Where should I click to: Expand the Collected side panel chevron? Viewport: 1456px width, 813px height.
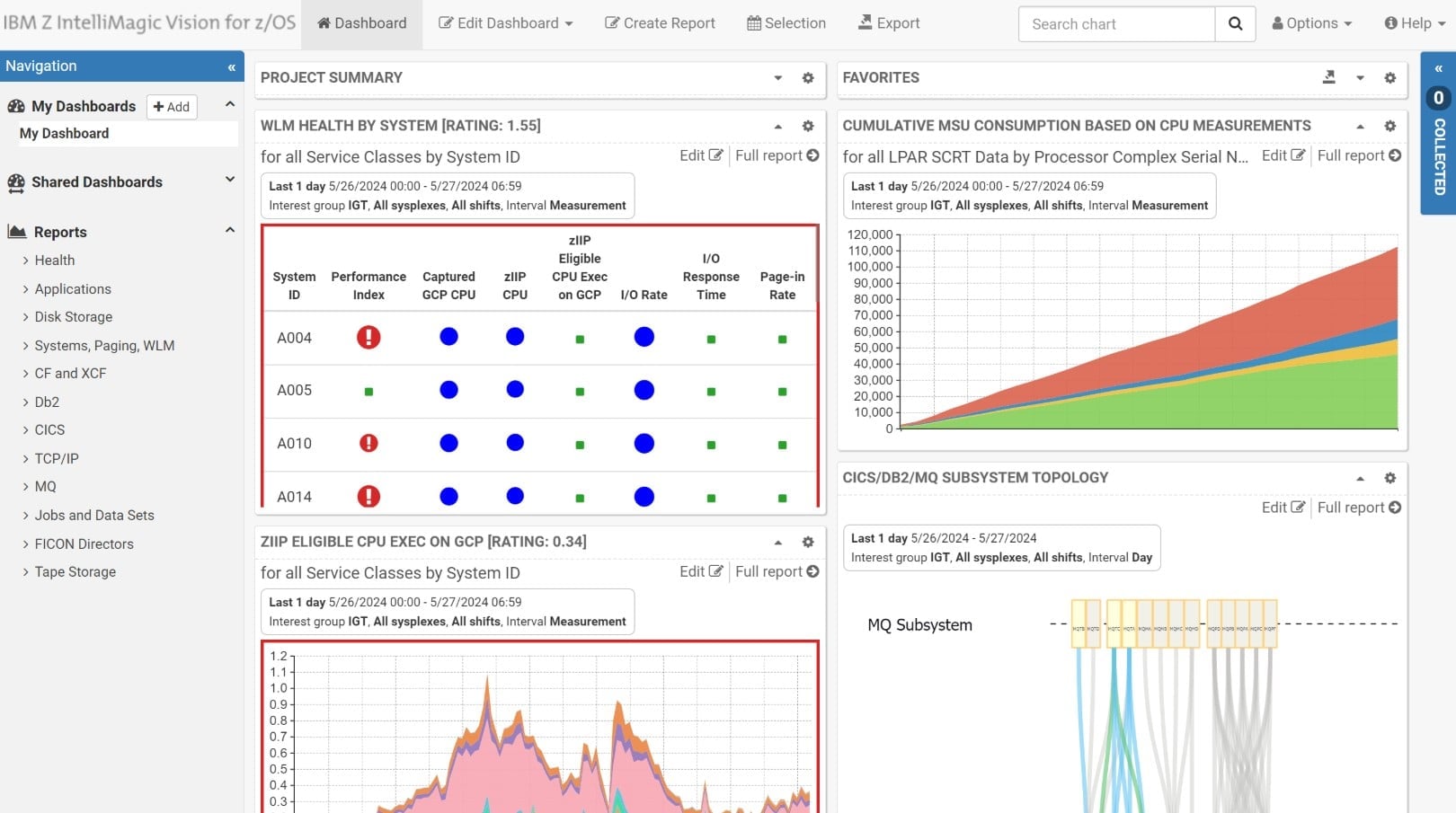(1438, 68)
